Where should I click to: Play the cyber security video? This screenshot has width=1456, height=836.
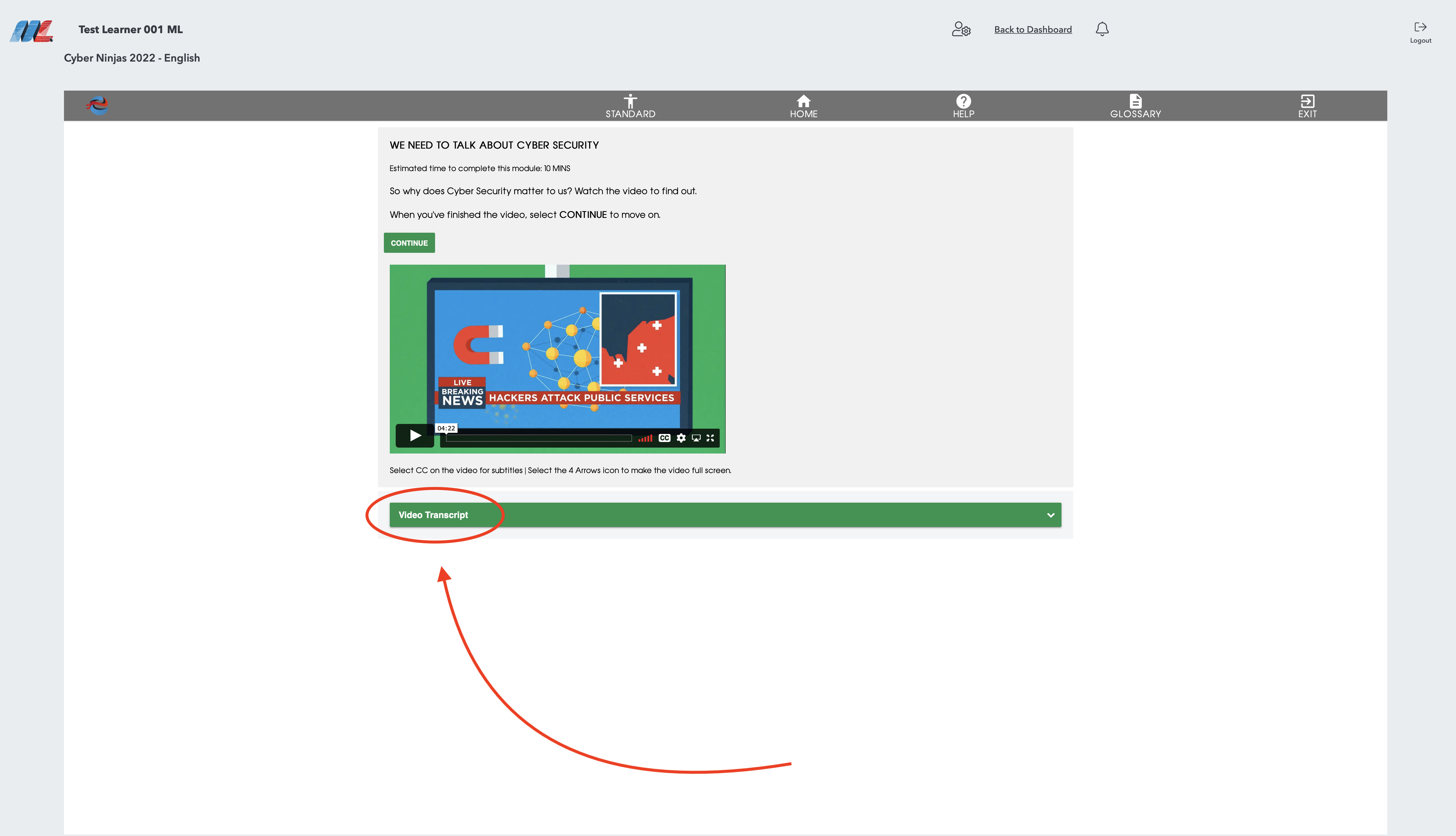(415, 436)
